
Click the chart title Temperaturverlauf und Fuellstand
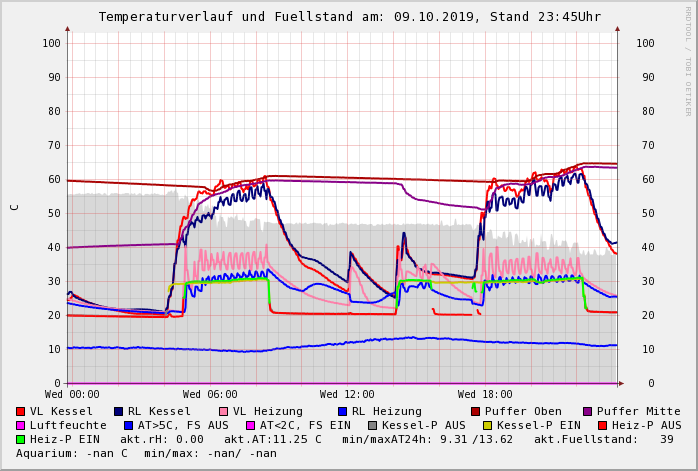click(349, 17)
